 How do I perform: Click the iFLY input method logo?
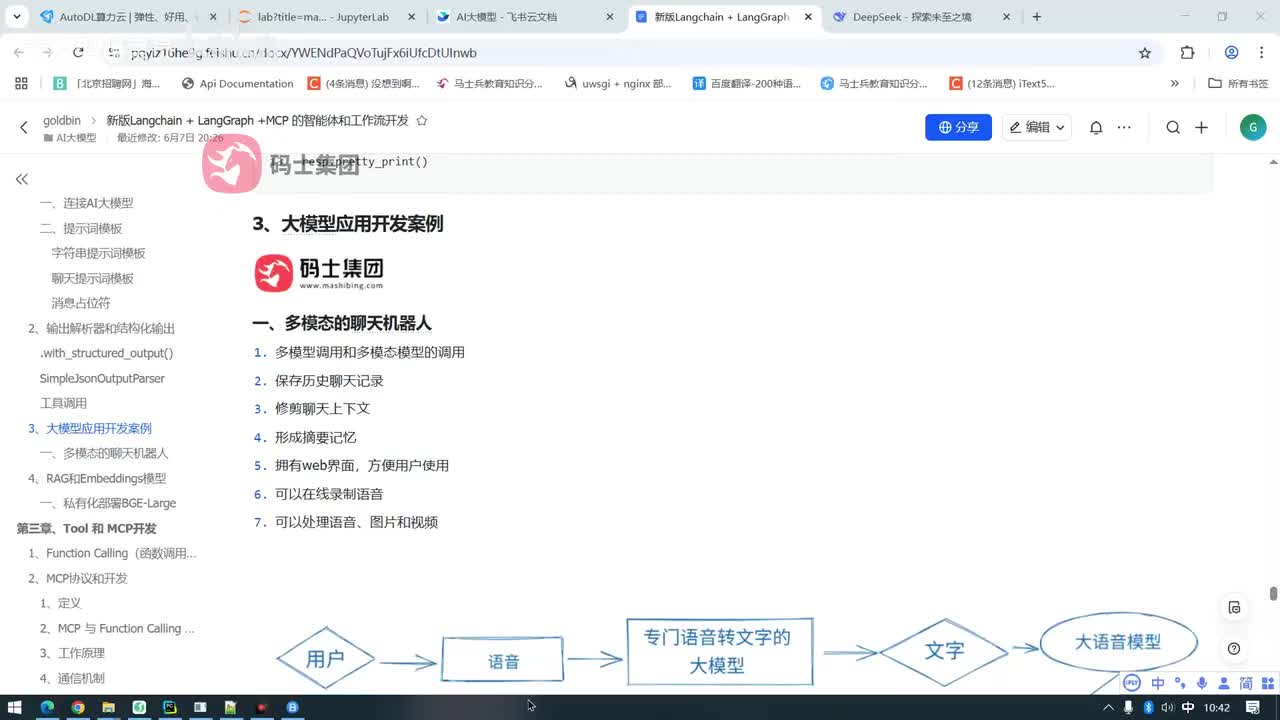[1132, 683]
